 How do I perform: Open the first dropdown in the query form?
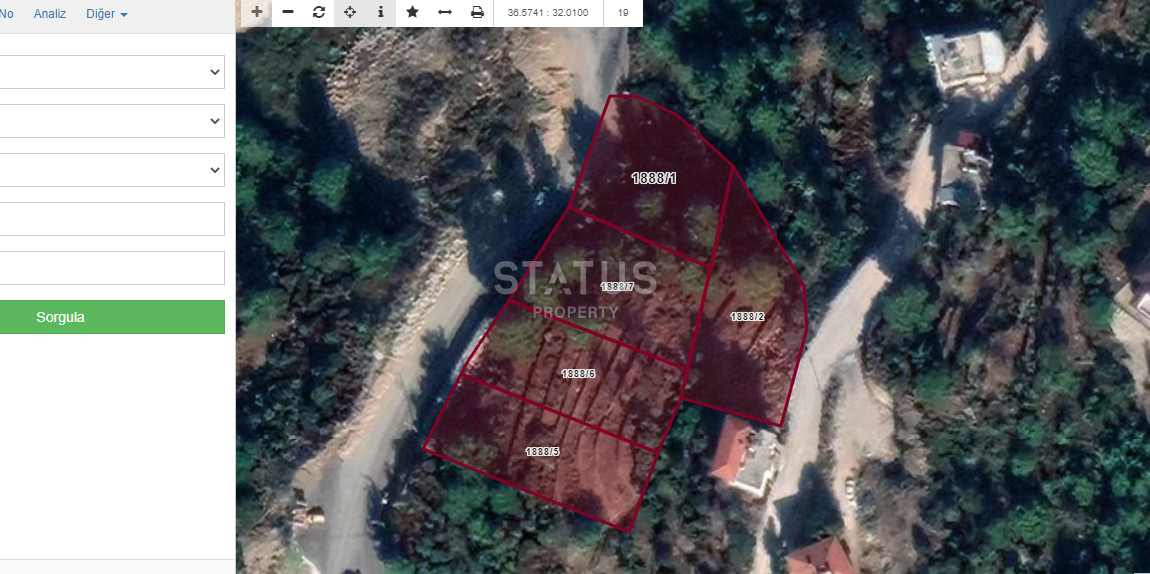coord(112,72)
